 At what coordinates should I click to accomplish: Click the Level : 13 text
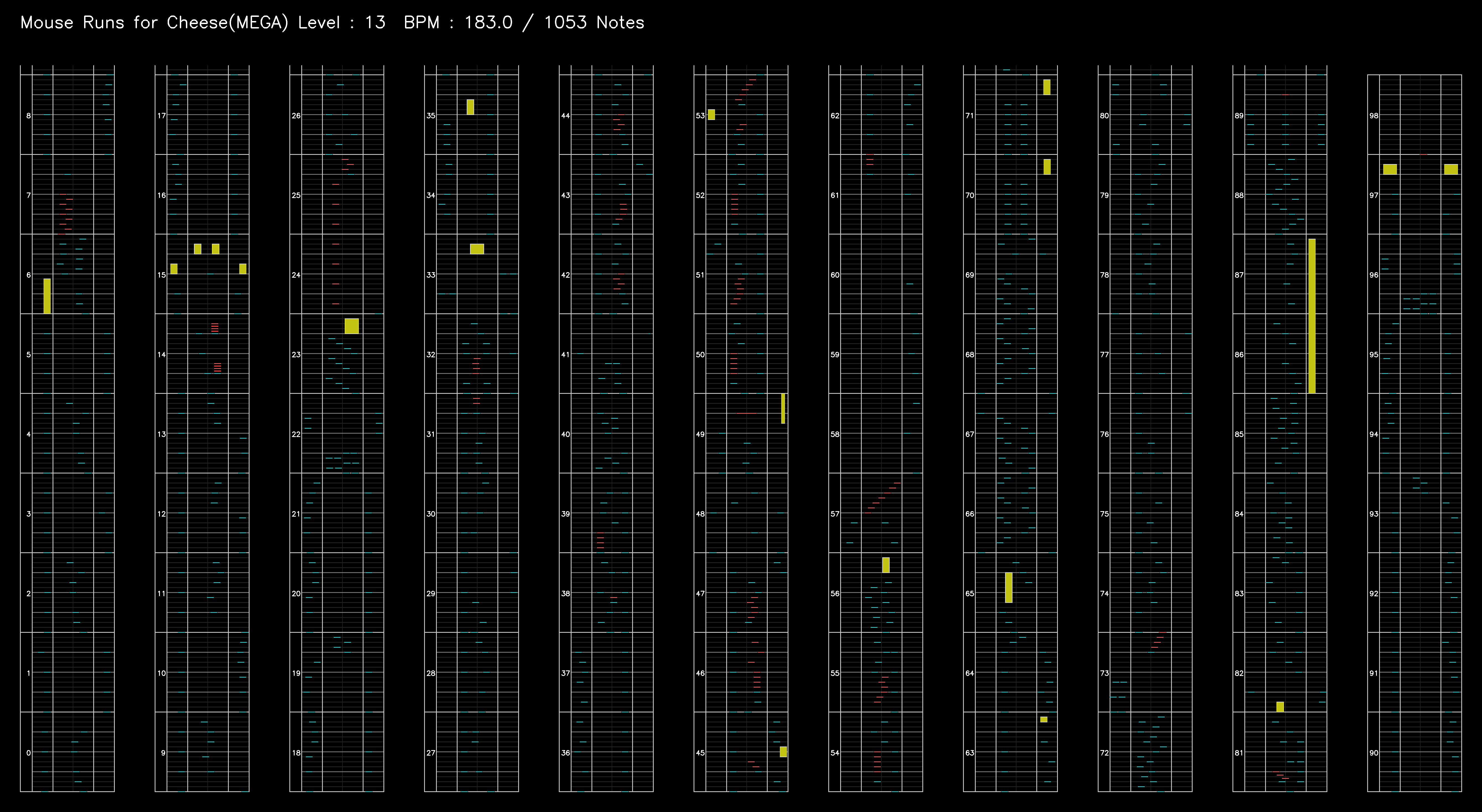point(342,22)
